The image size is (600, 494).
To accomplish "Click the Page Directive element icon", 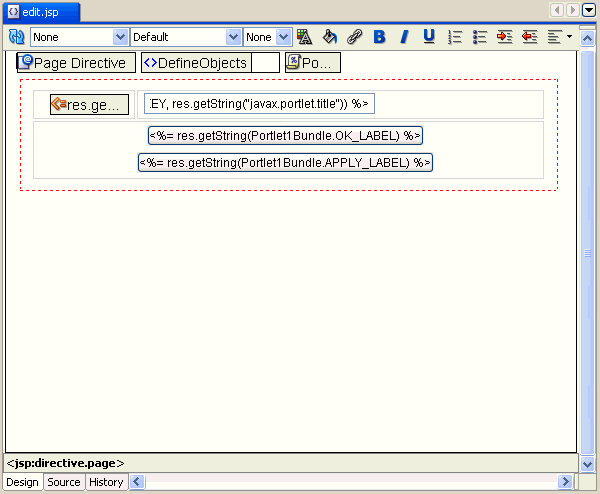I will [26, 61].
